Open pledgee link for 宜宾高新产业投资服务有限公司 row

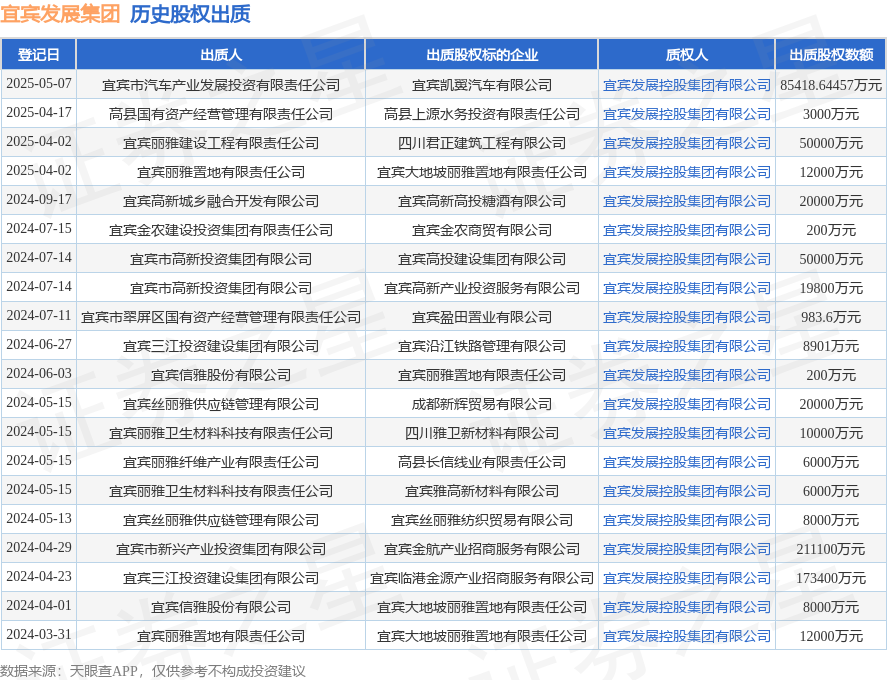click(x=687, y=288)
